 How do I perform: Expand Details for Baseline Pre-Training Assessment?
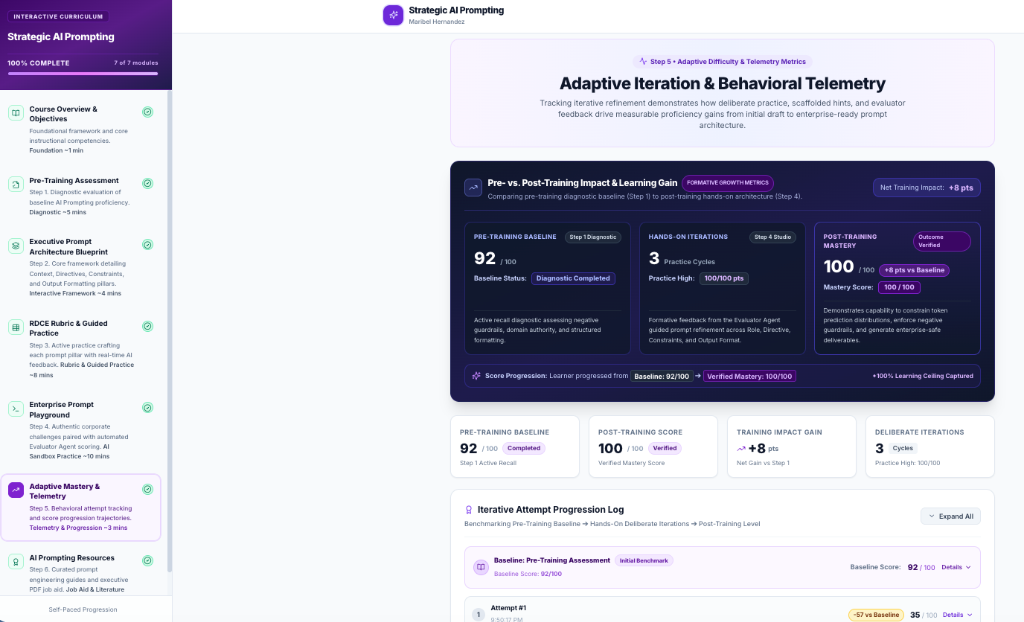(956, 567)
